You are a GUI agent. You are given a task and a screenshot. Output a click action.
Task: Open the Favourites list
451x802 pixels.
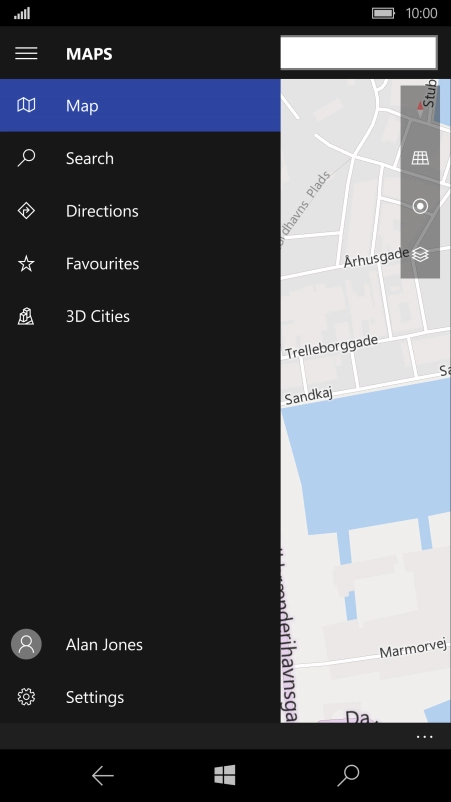pos(140,263)
